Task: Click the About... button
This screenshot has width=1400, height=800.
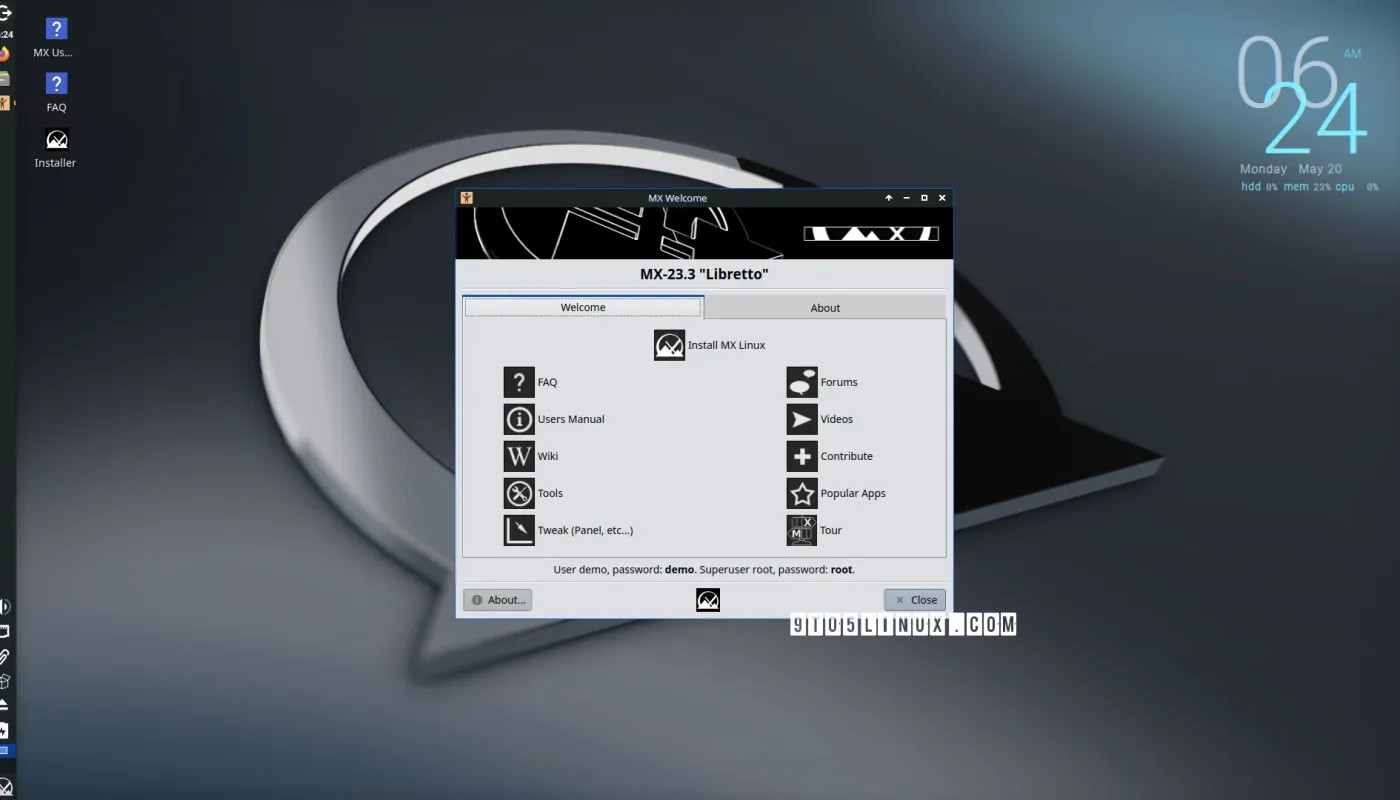Action: point(497,600)
